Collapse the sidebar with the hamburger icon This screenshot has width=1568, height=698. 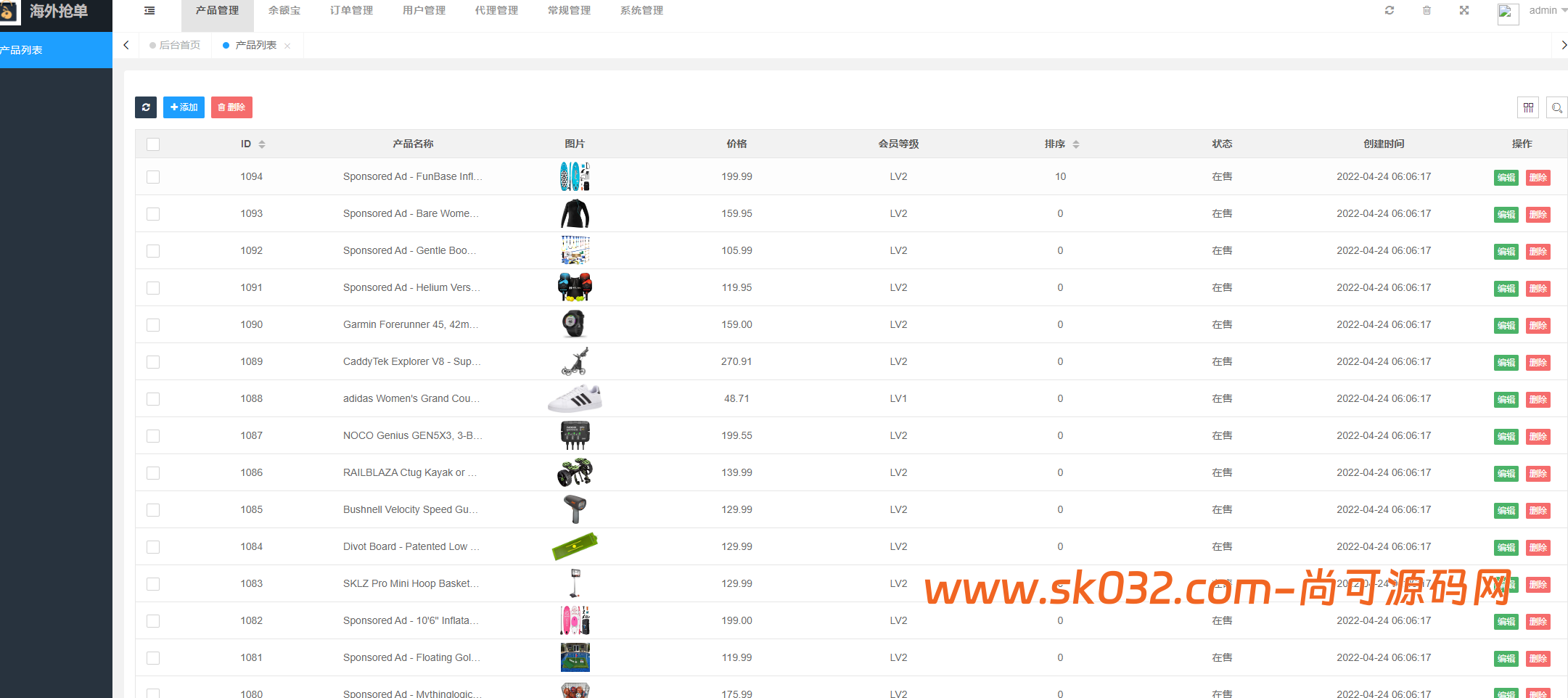pyautogui.click(x=149, y=11)
